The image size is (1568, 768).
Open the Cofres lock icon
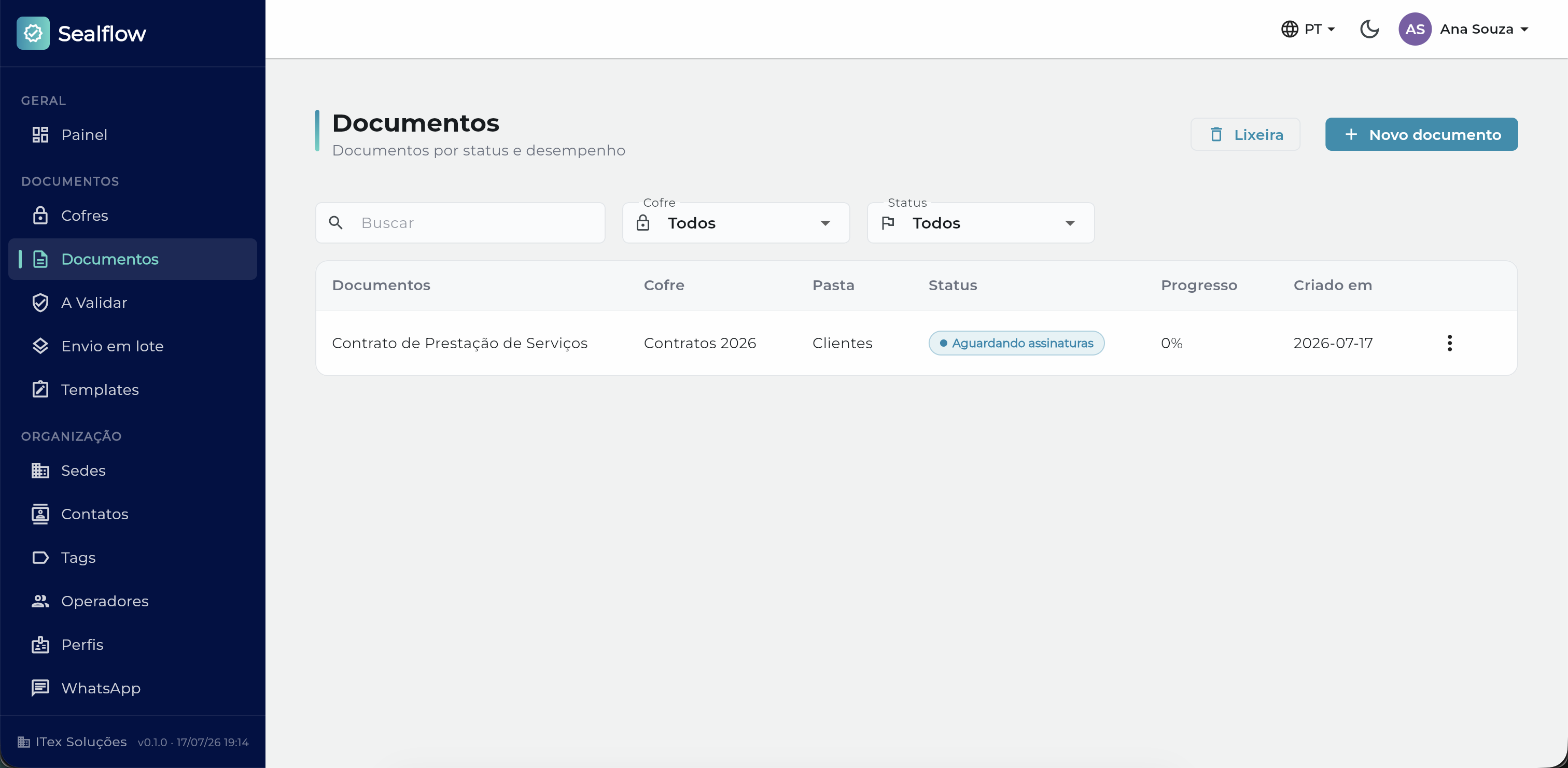tap(40, 216)
